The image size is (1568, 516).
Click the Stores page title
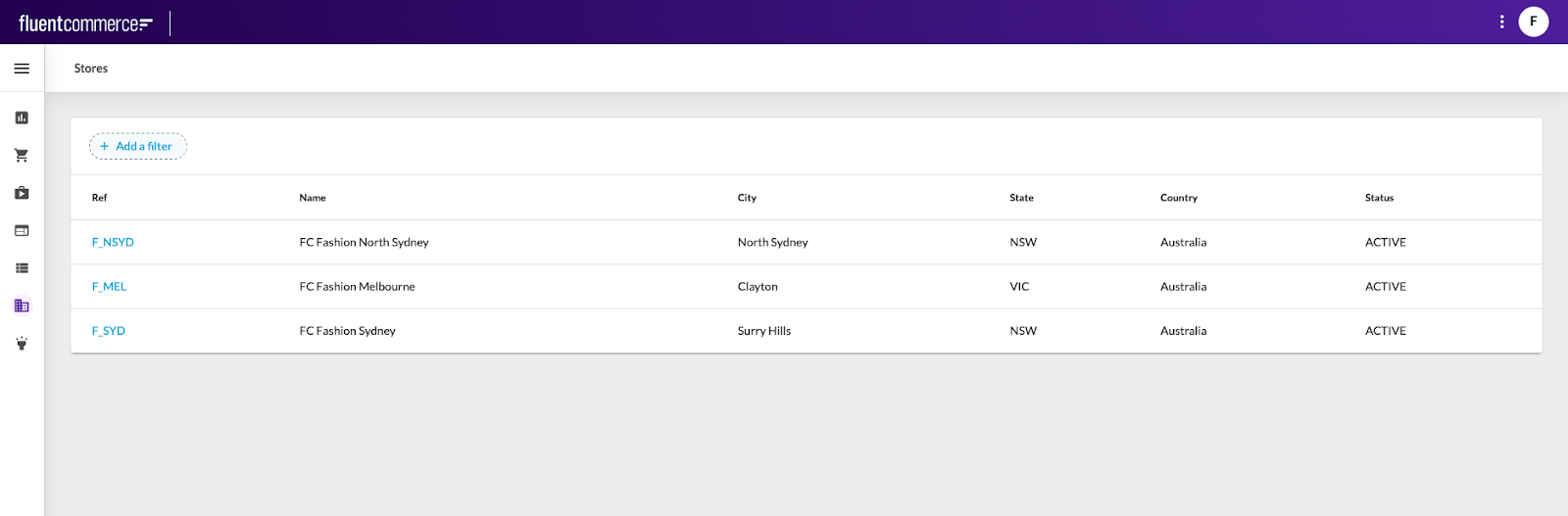tap(91, 69)
